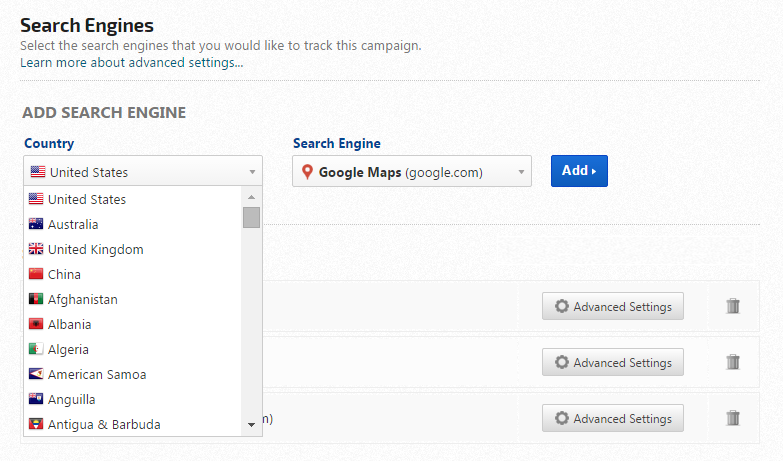Open Advanced Settings for the first engine

click(x=613, y=307)
